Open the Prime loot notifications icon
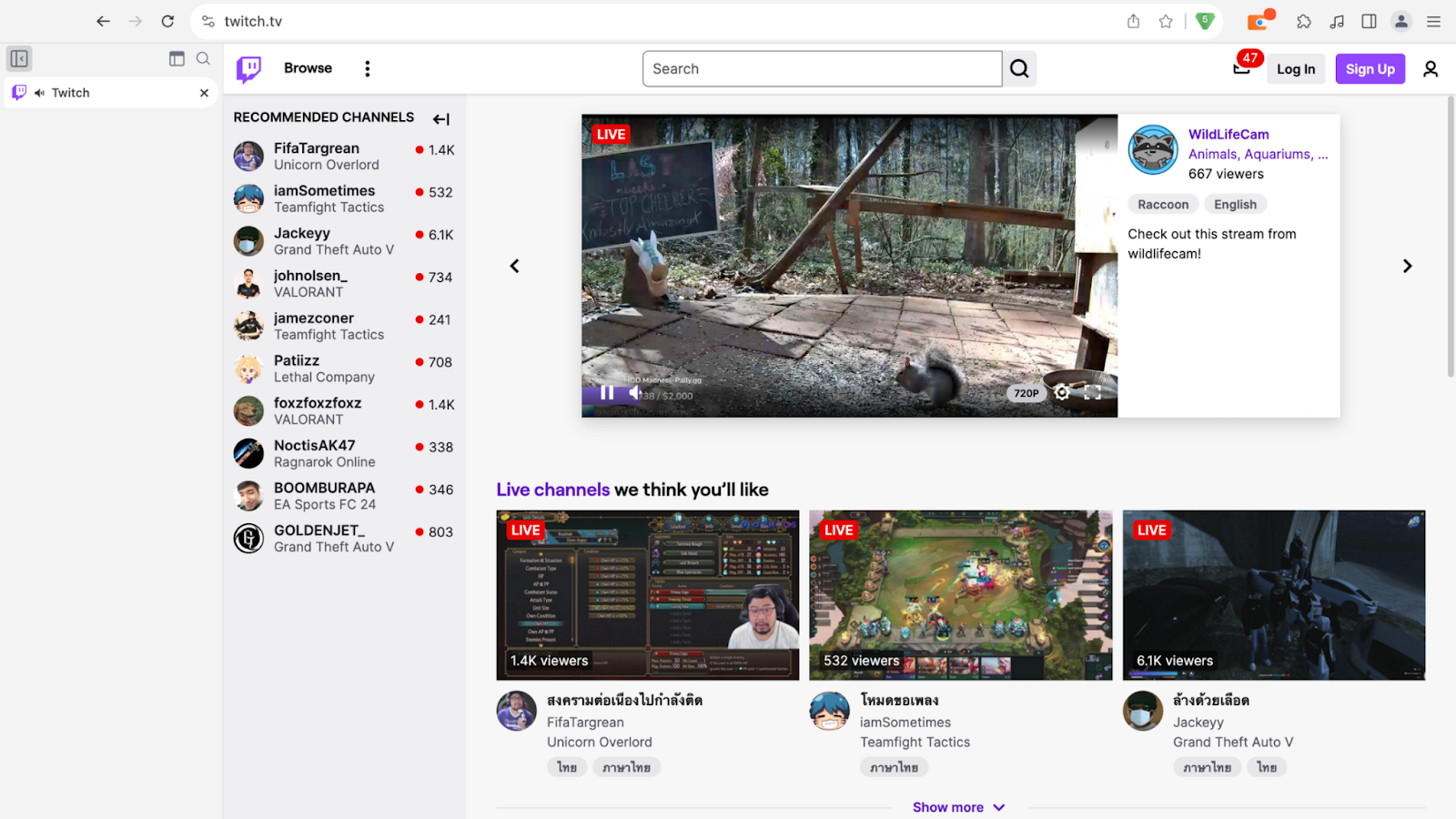The height and width of the screenshot is (819, 1456). coord(1242,66)
